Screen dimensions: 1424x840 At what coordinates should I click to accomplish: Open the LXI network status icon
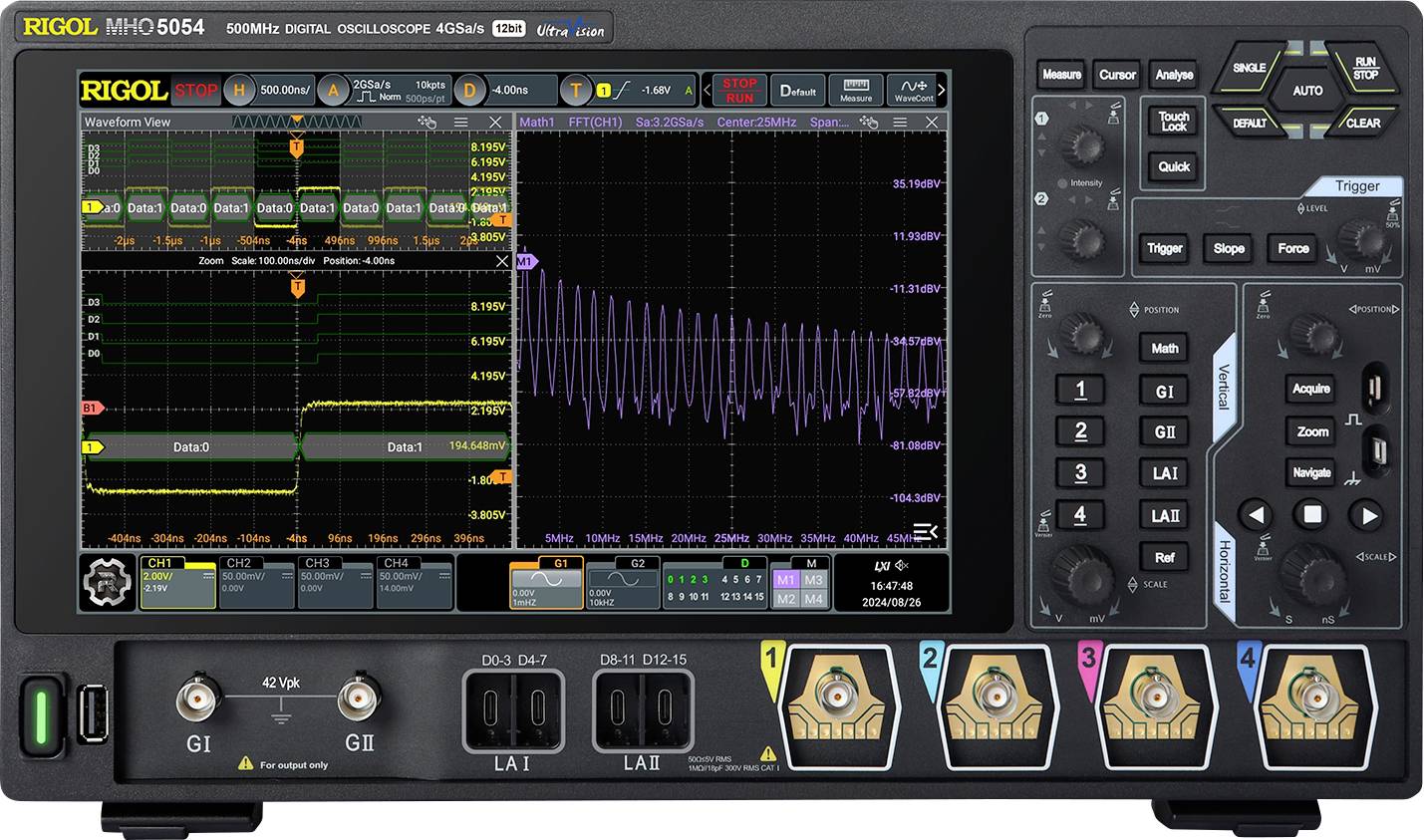point(883,566)
